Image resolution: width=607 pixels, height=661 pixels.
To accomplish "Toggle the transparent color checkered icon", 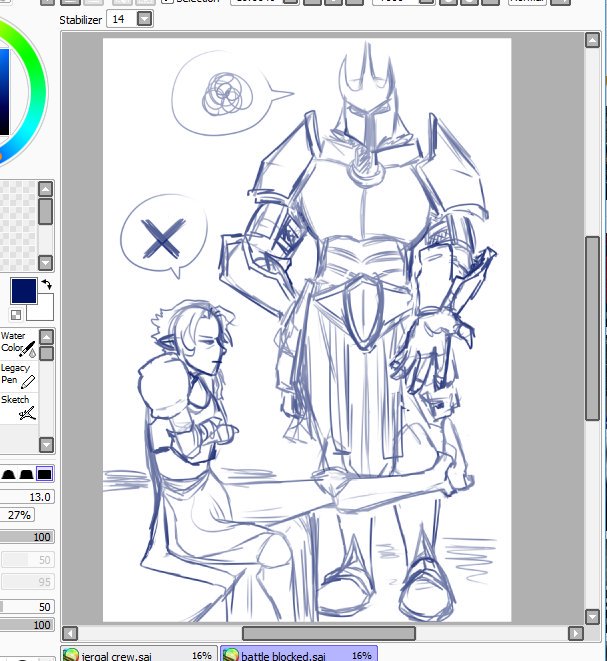I will pos(16,315).
